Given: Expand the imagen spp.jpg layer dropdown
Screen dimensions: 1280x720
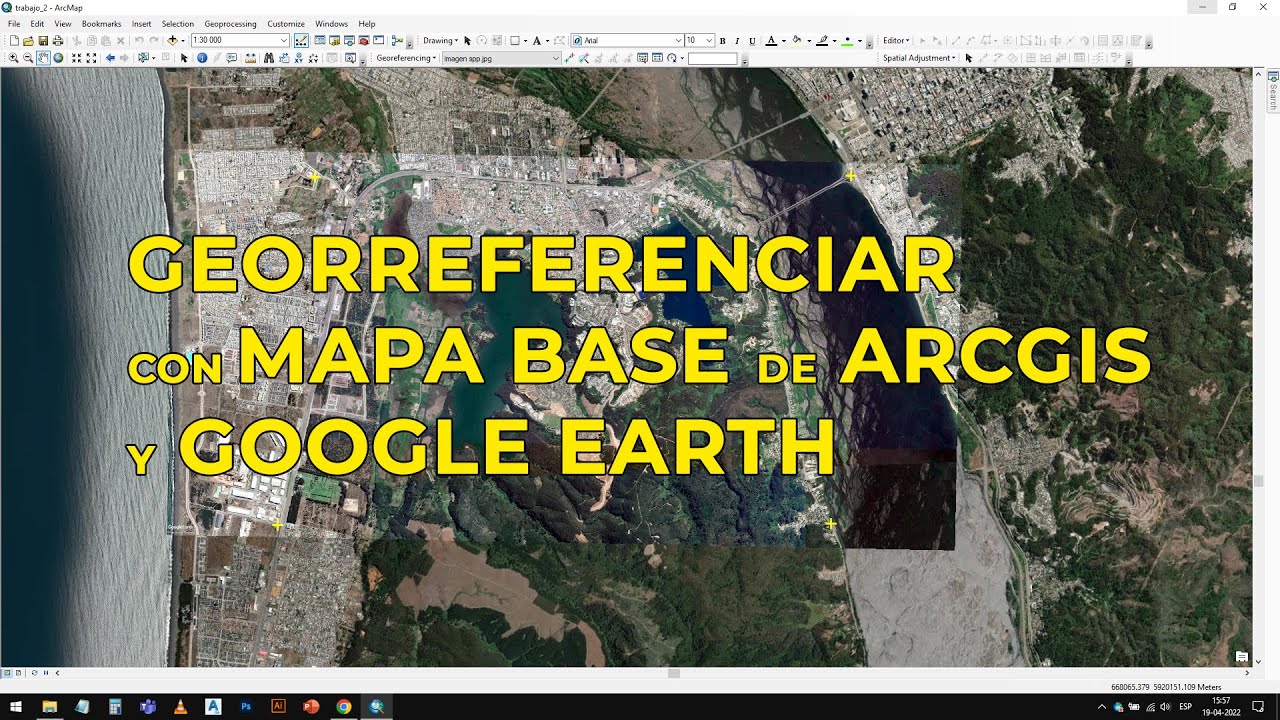Looking at the screenshot, I should (556, 58).
